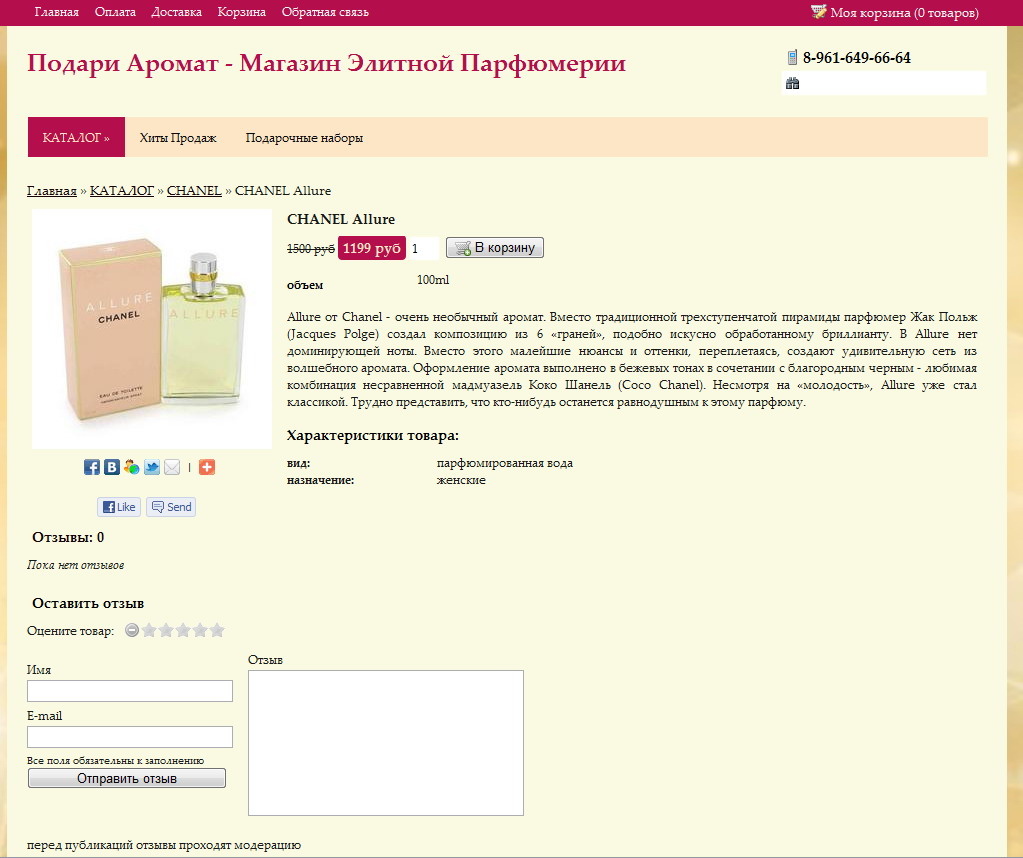The width and height of the screenshot is (1023, 858).
Task: Go to CHANEL in breadcrumbs
Action: point(194,191)
